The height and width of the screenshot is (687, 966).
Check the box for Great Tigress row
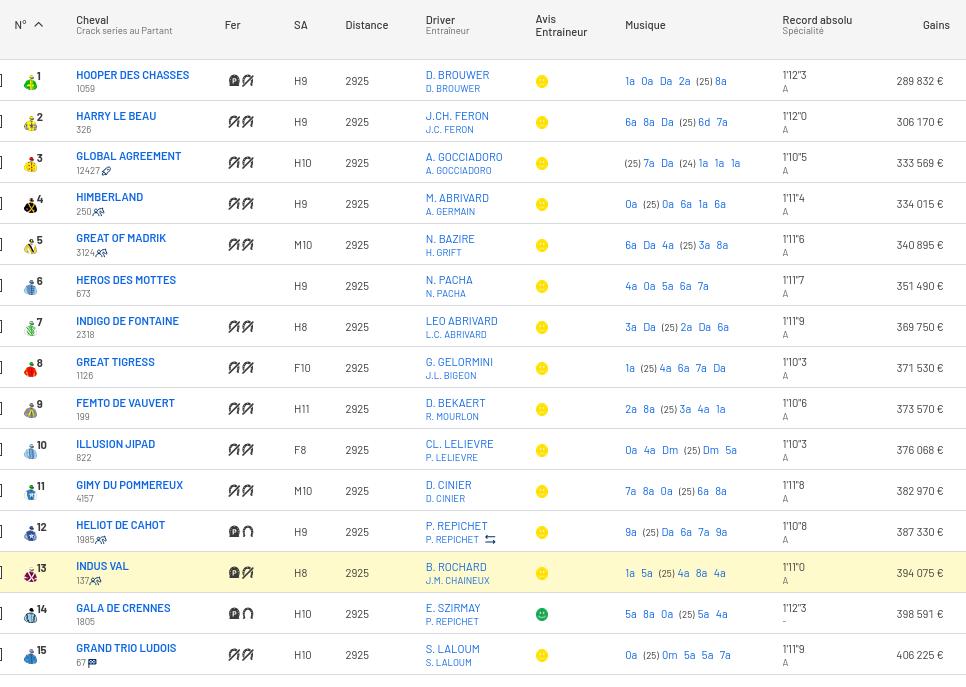click(1, 368)
